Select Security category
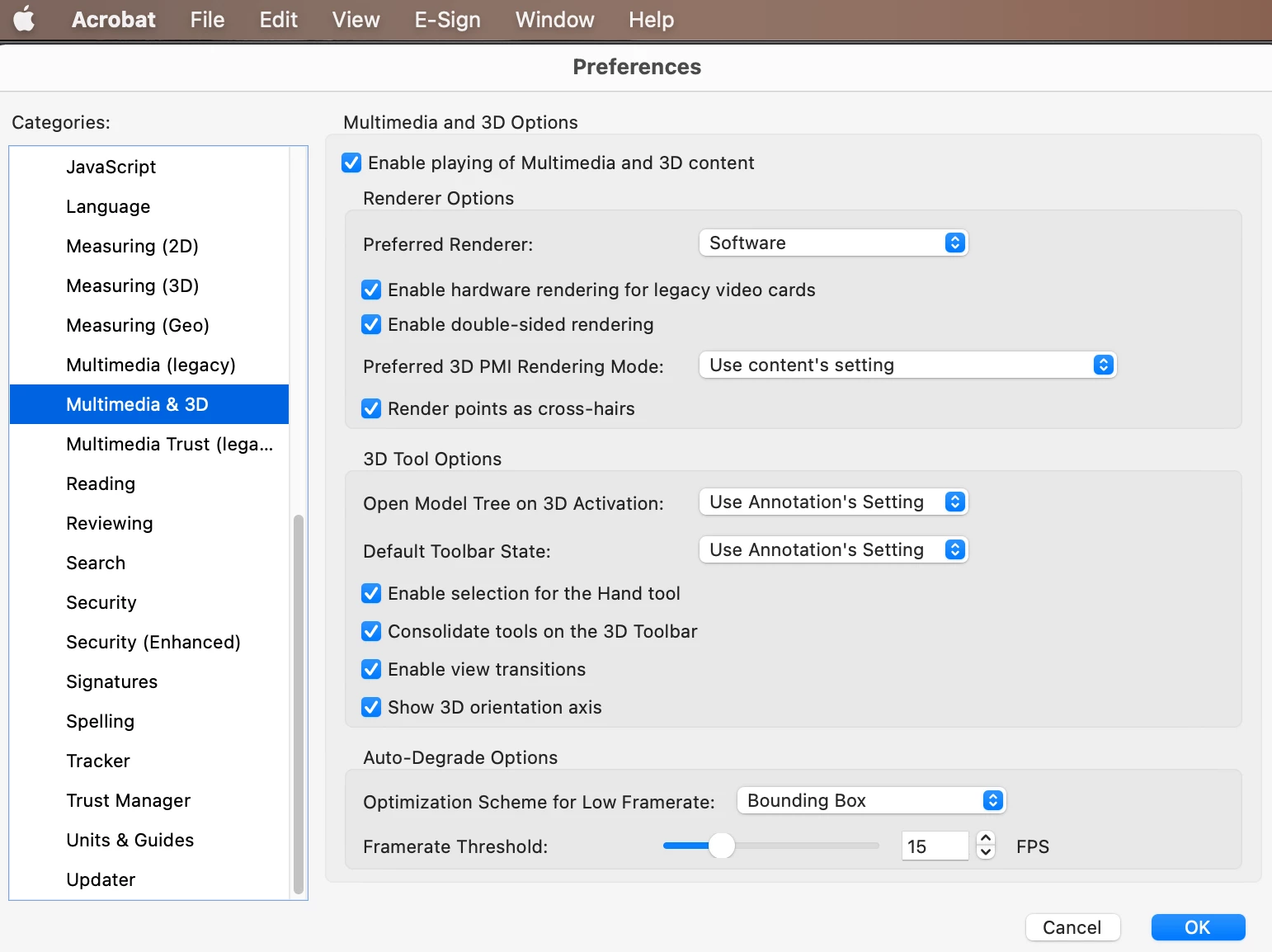 149,602
